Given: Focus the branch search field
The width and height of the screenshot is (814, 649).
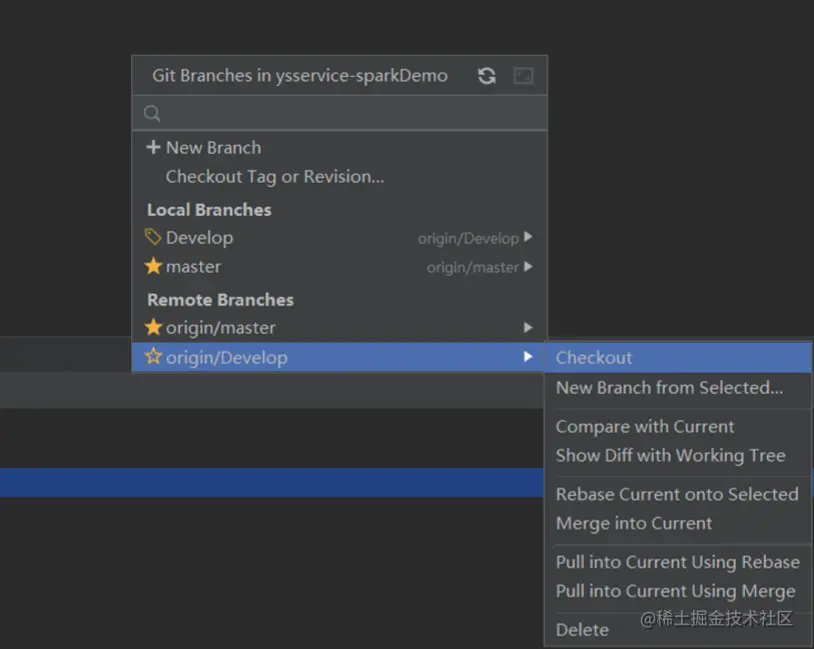Looking at the screenshot, I should 340,113.
